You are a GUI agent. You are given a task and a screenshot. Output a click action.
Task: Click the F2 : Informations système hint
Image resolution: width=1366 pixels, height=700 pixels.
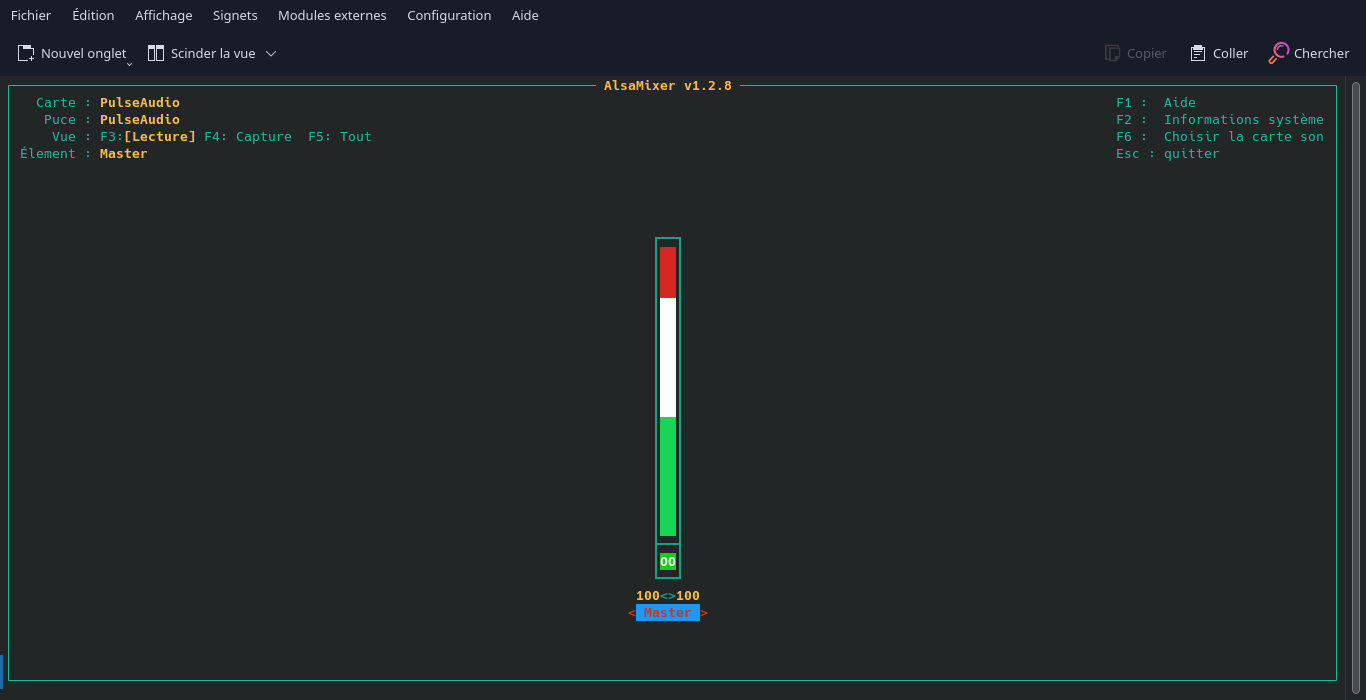[1220, 120]
